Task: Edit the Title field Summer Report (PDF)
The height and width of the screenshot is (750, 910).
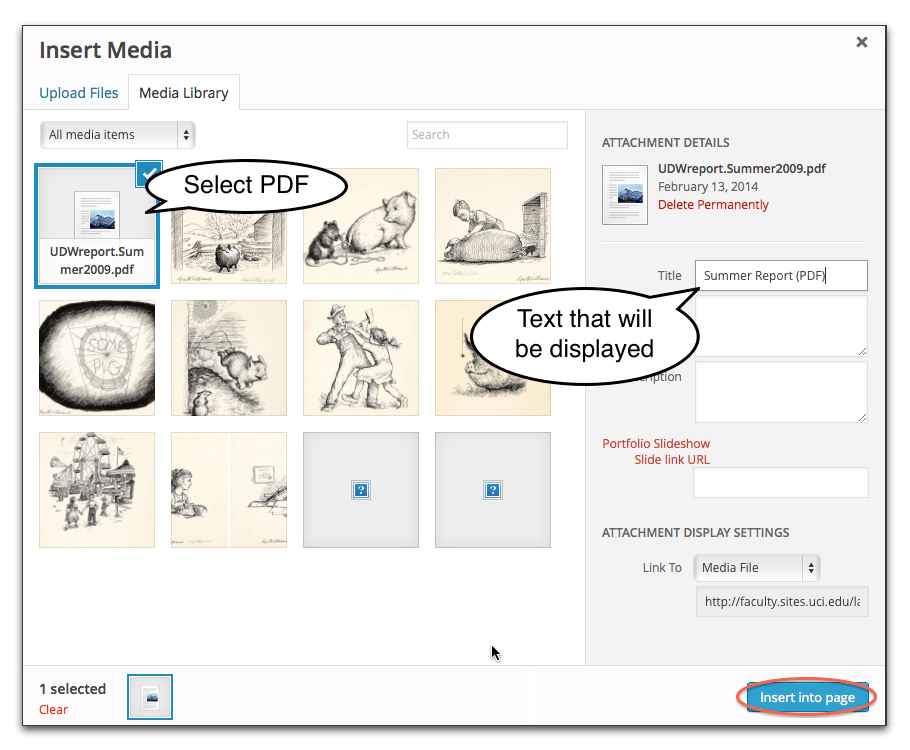Action: click(781, 276)
